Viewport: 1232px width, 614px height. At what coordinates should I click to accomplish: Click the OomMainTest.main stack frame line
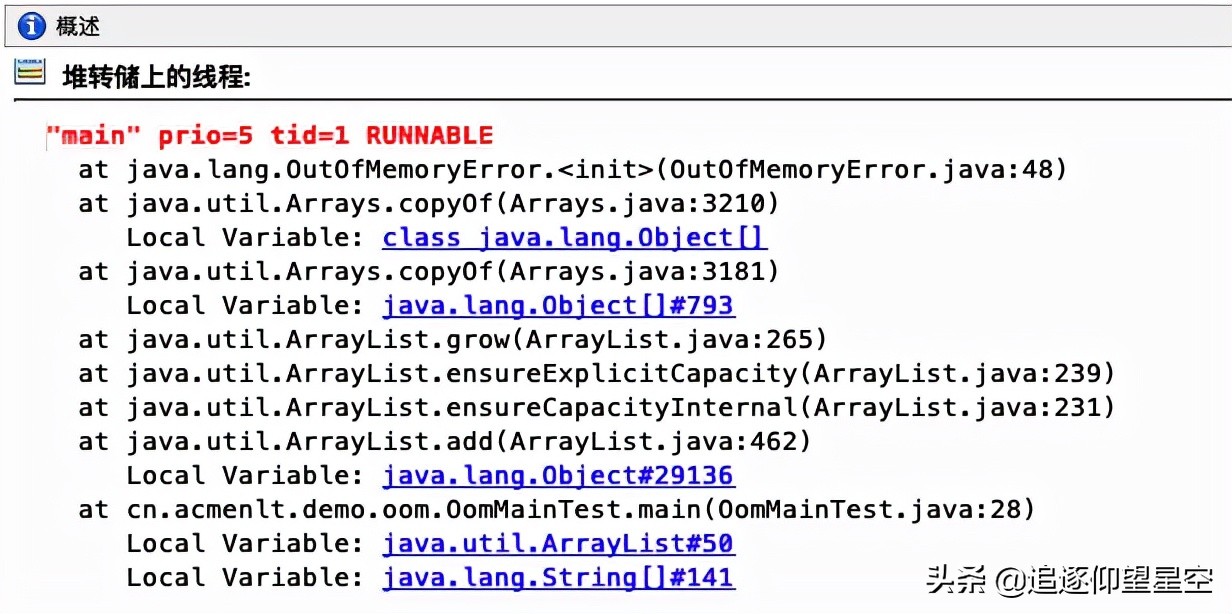tap(556, 509)
